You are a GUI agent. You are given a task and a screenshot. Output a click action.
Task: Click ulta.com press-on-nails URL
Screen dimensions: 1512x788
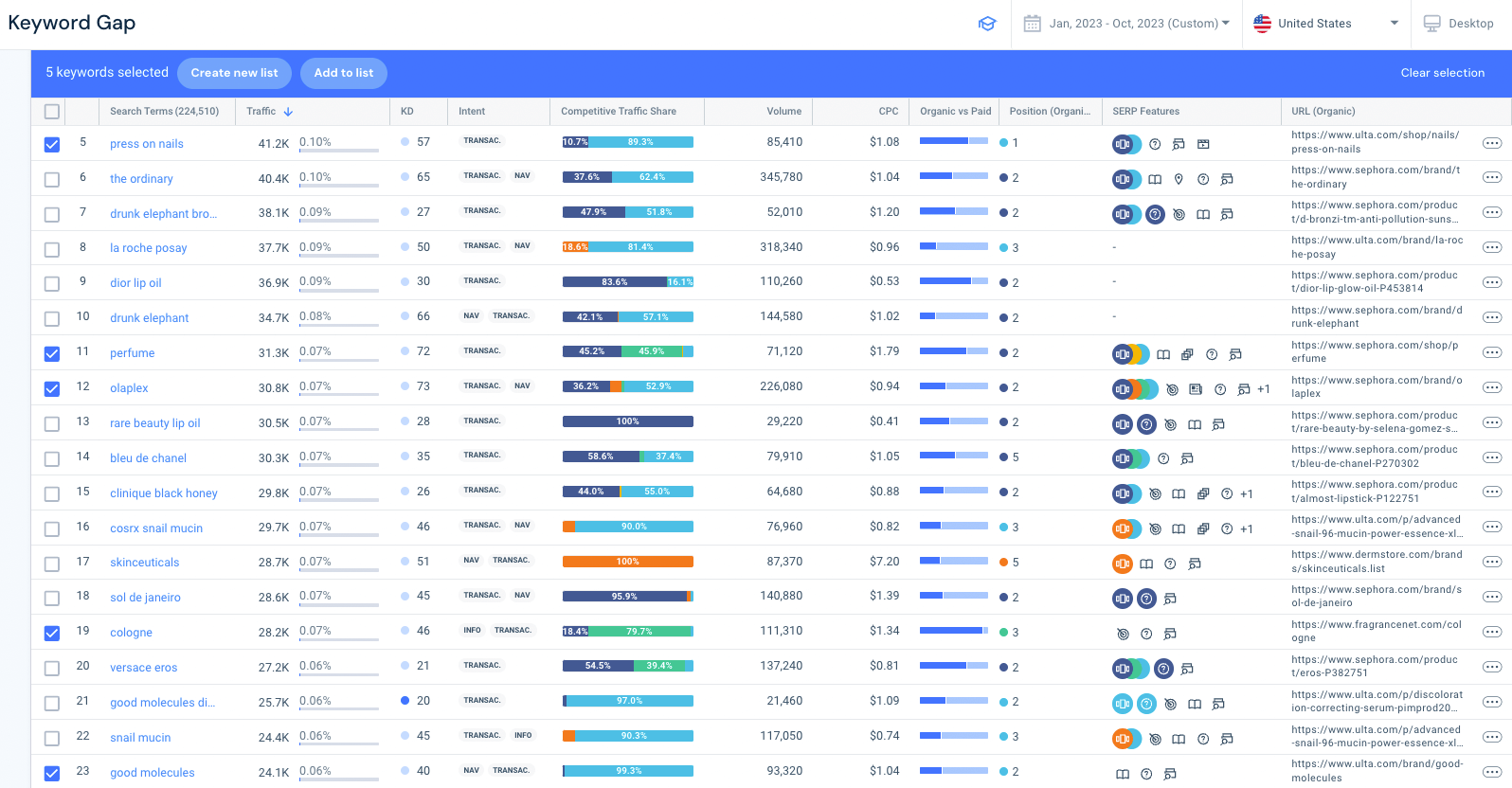[x=1375, y=142]
